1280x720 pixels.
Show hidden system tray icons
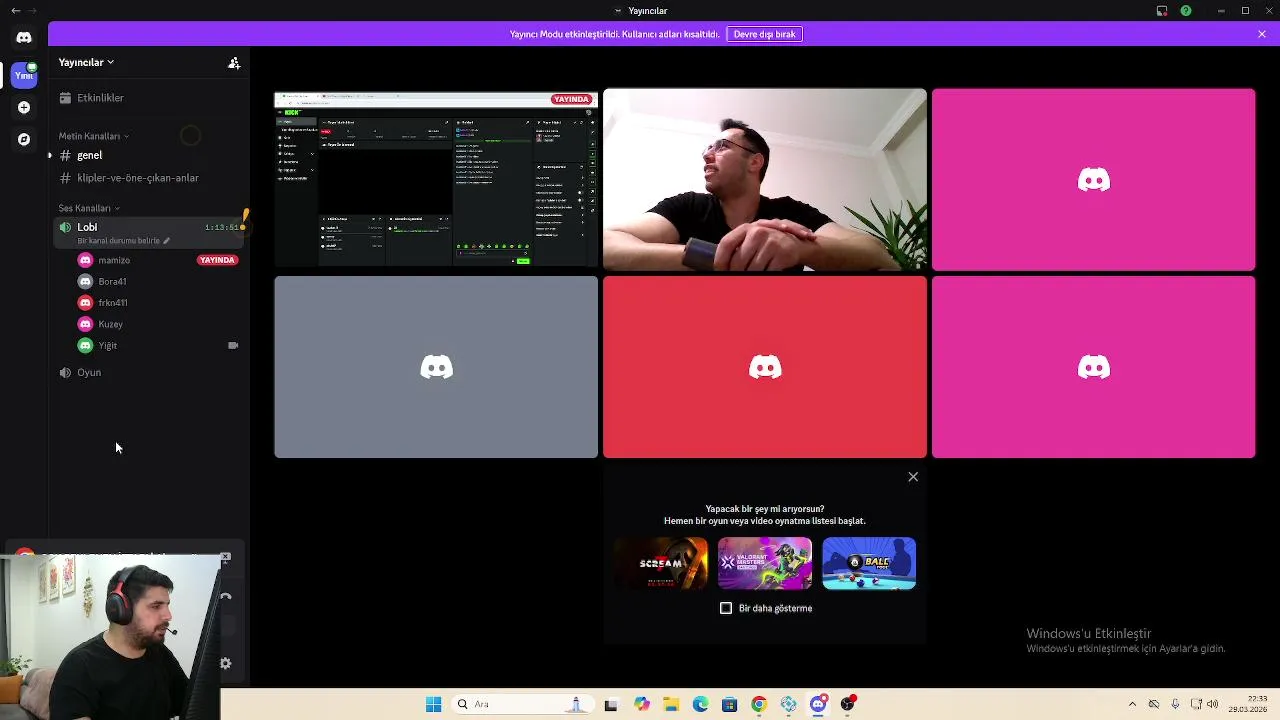[x=1132, y=704]
